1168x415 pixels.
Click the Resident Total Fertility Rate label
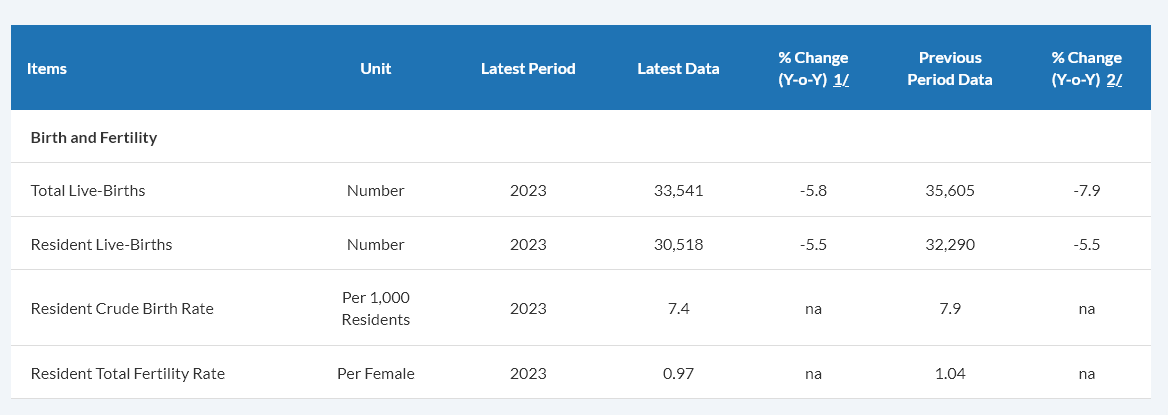128,373
